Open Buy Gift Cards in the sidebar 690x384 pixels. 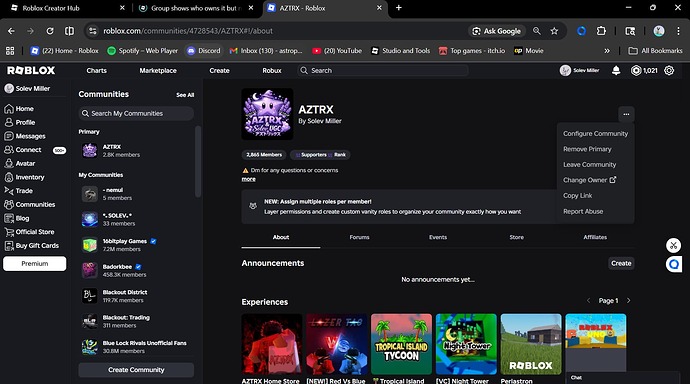pos(31,245)
